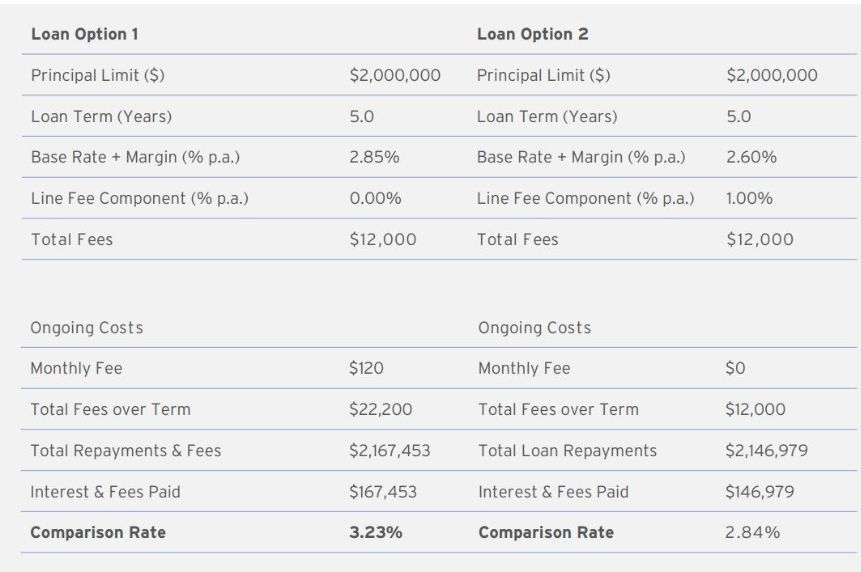This screenshot has width=861, height=572.
Task: Click the 2.84% comparison rate value
Action: point(753,533)
